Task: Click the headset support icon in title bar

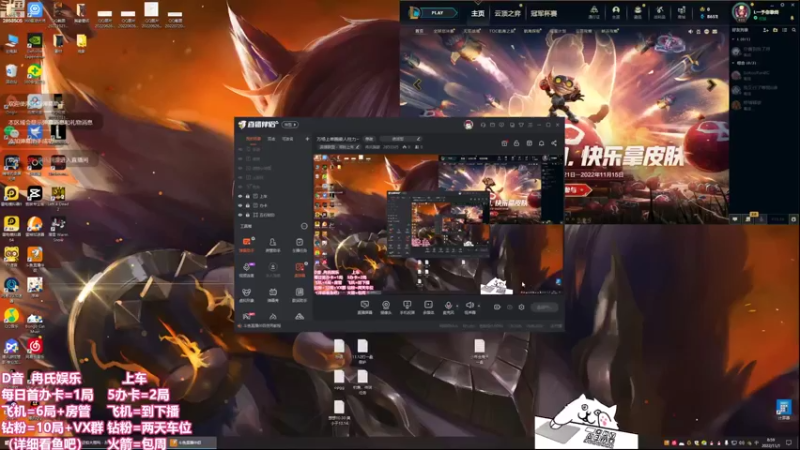Action: [x=483, y=124]
